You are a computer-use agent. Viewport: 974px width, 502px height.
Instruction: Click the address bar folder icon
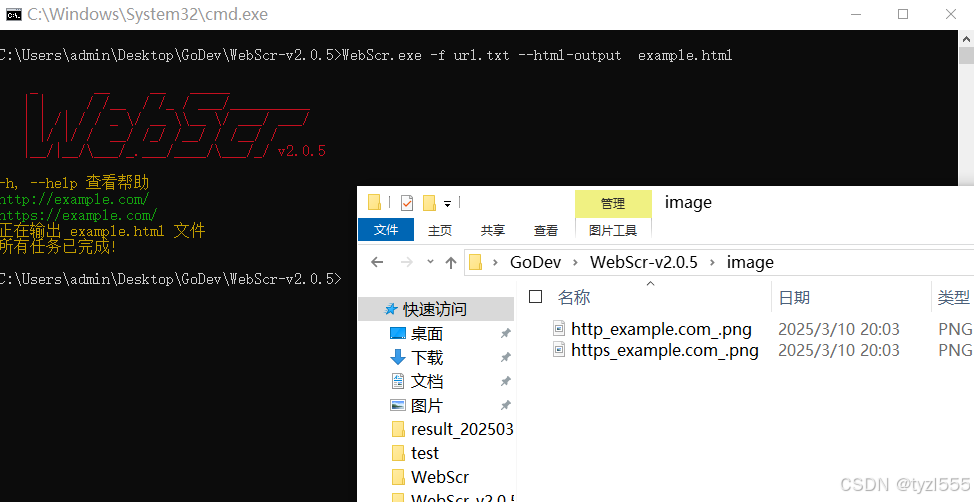point(476,262)
